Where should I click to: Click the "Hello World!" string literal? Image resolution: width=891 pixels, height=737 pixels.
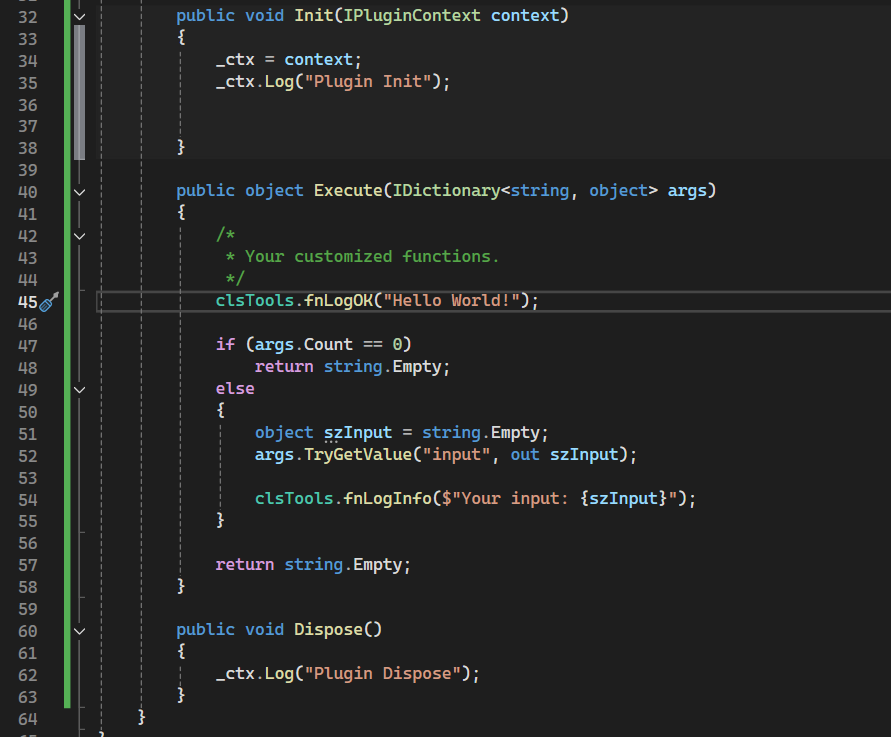[x=460, y=301]
